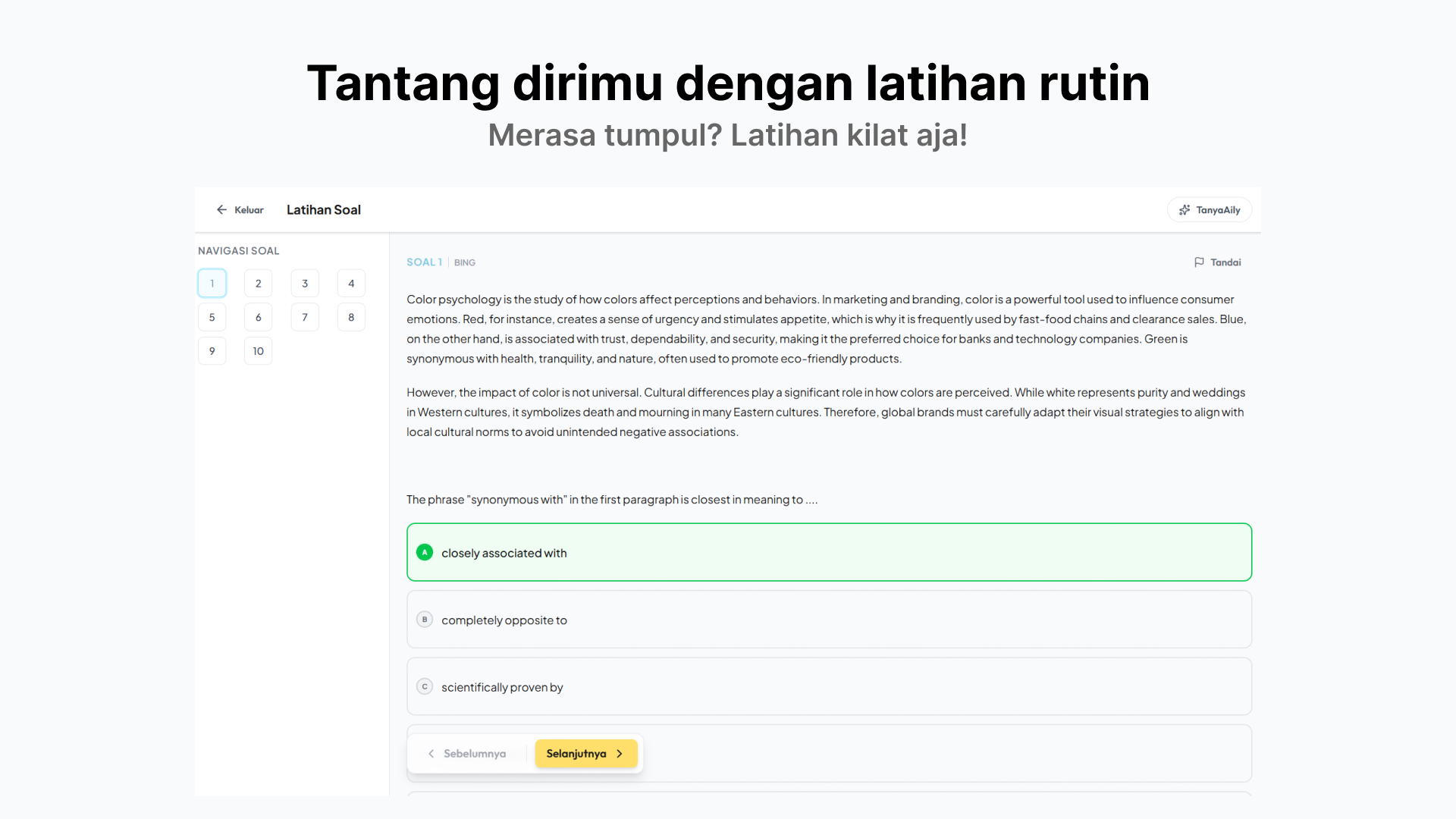The image size is (1456, 819).
Task: Click the left chevron on Sebelumnya
Action: click(x=431, y=754)
